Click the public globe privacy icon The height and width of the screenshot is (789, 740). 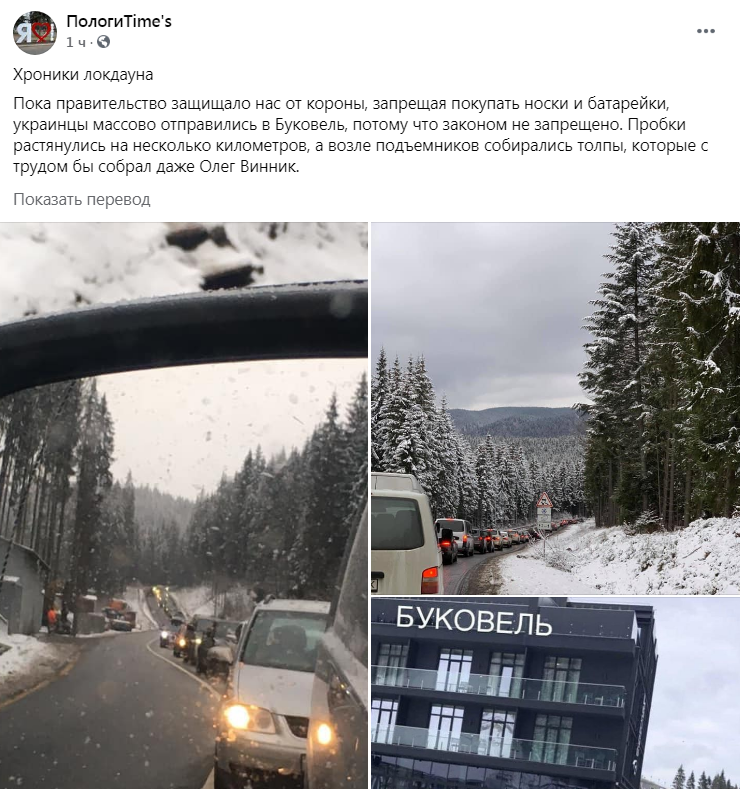coord(103,42)
